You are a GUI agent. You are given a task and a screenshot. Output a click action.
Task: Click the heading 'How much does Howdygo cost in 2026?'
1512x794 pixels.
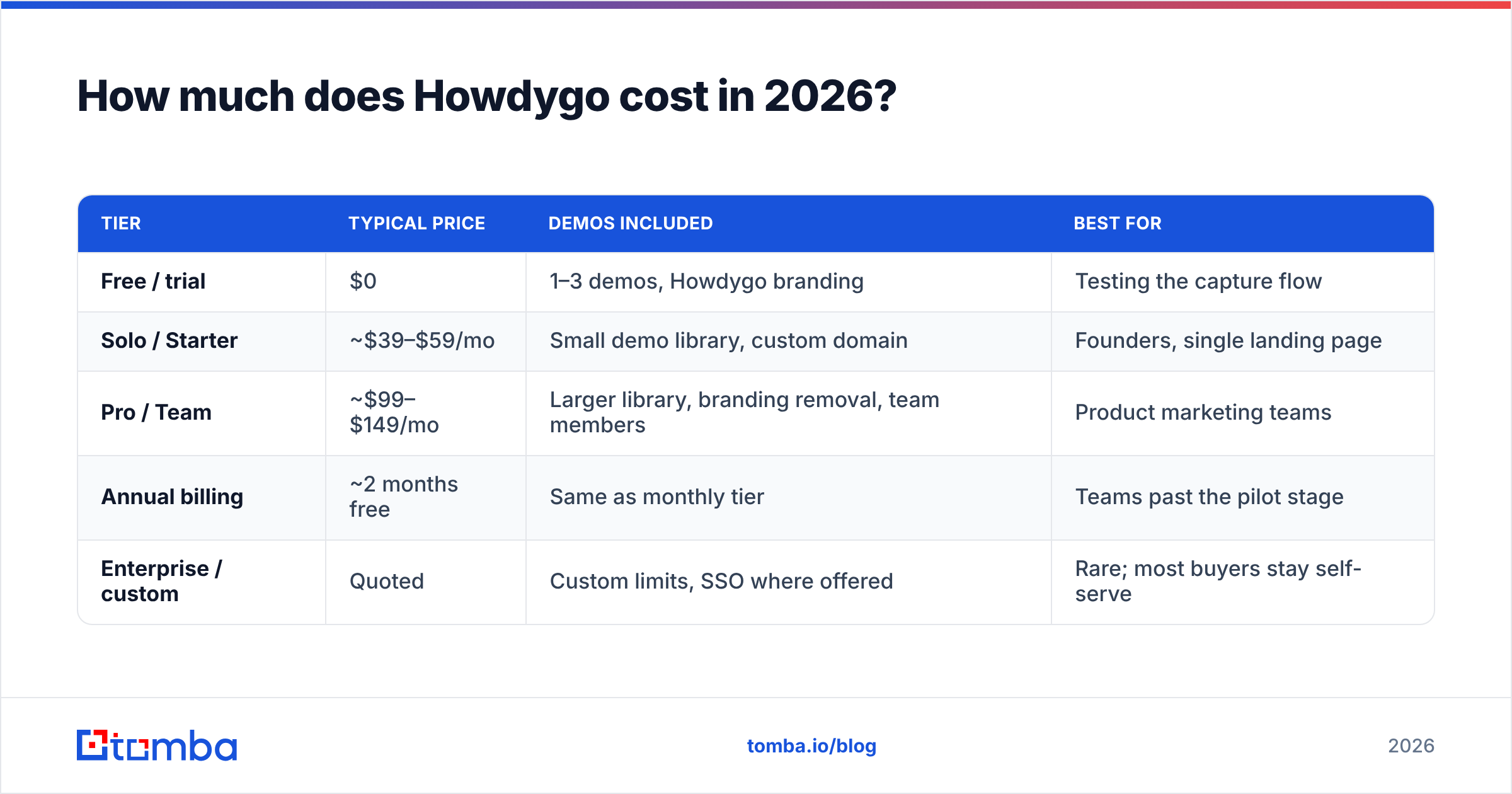click(486, 96)
